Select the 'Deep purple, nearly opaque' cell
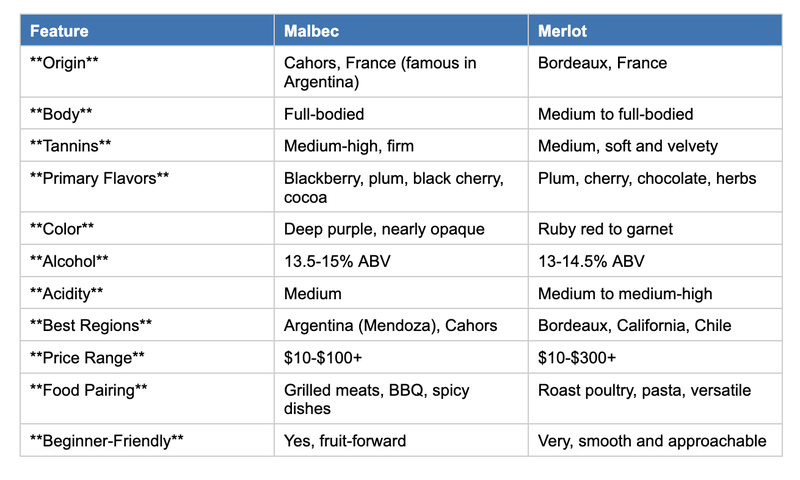 tap(400, 229)
